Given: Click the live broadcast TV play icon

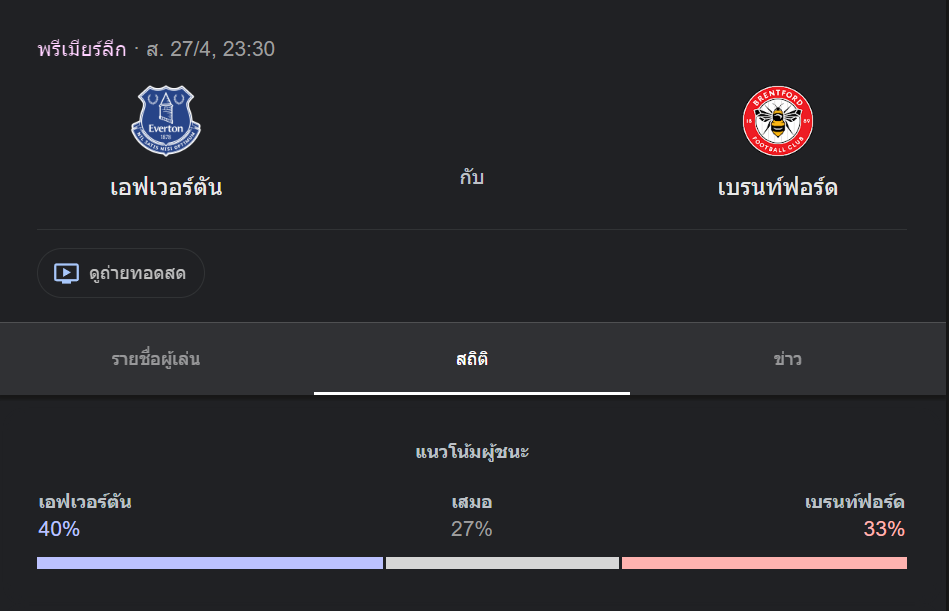Looking at the screenshot, I should click(x=66, y=273).
